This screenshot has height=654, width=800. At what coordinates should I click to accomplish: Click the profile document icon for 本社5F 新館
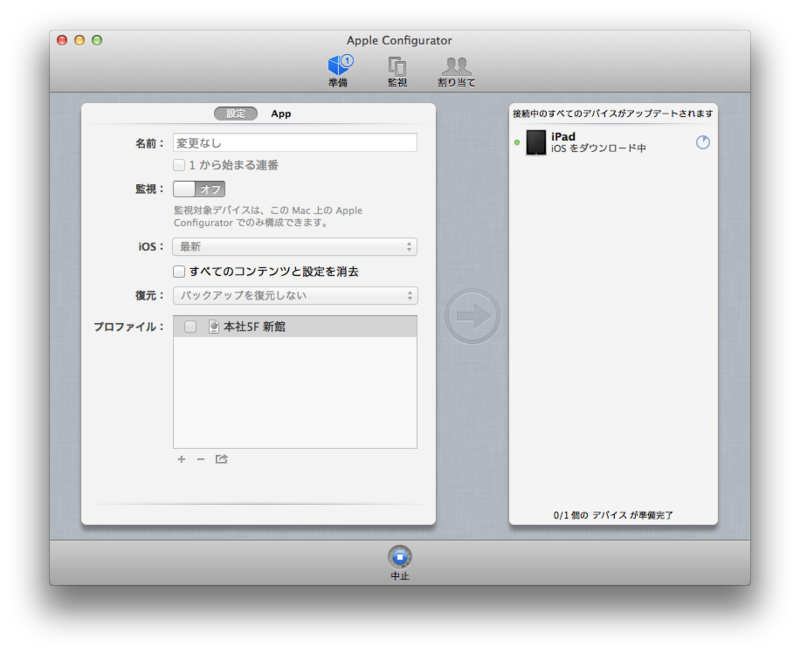214,326
